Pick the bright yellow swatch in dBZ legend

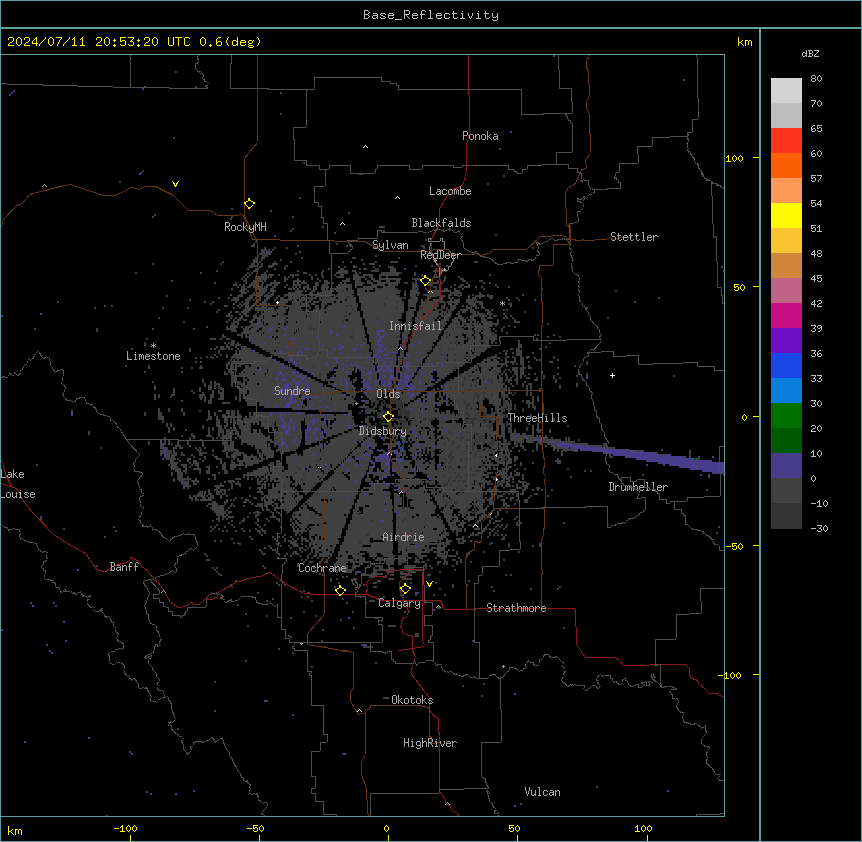pyautogui.click(x=786, y=215)
